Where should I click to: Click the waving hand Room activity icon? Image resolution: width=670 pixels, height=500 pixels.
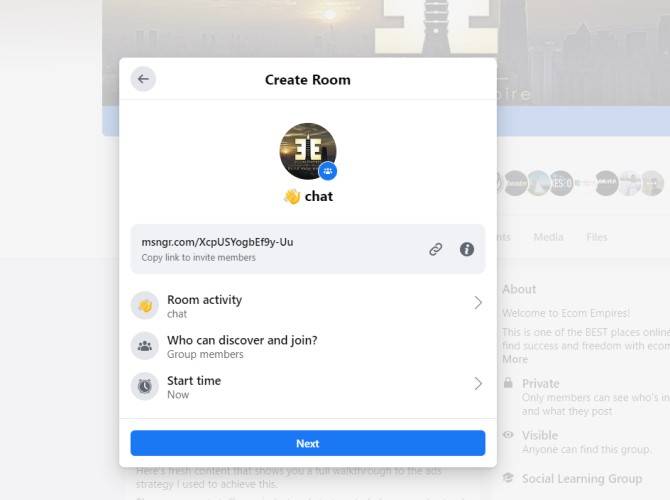click(x=145, y=306)
